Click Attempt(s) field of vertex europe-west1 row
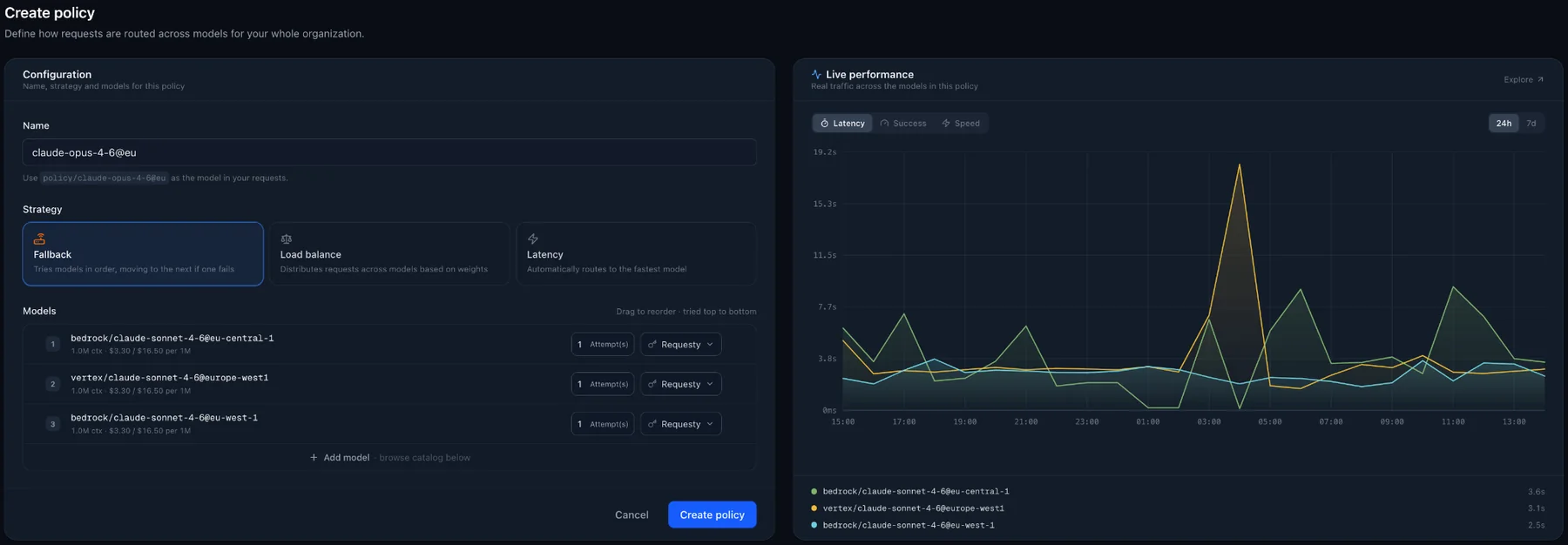The width and height of the screenshot is (1568, 545). point(603,384)
